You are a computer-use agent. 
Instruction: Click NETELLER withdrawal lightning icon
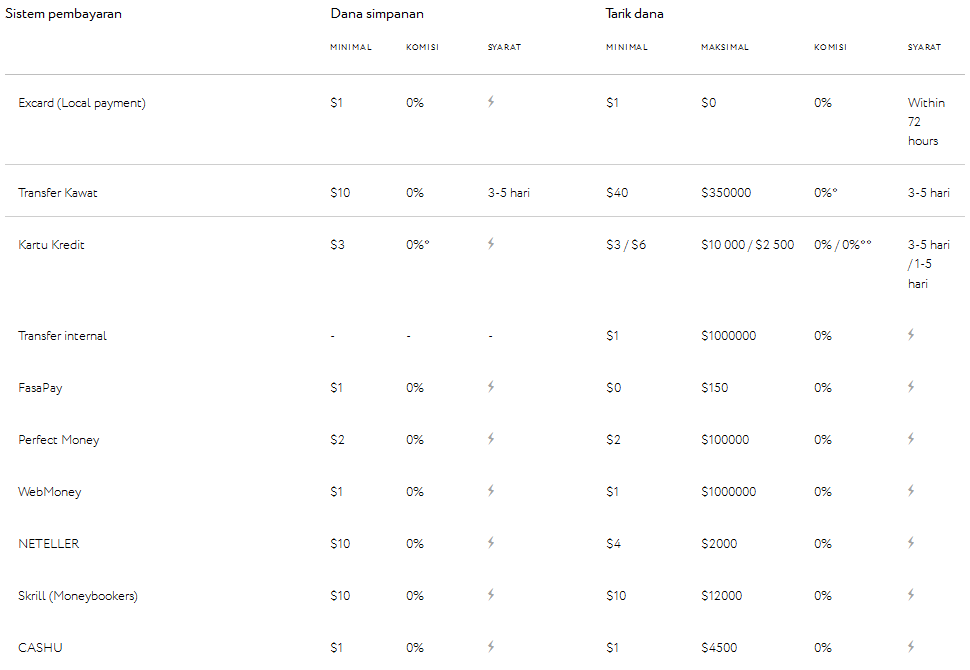pyautogui.click(x=911, y=543)
